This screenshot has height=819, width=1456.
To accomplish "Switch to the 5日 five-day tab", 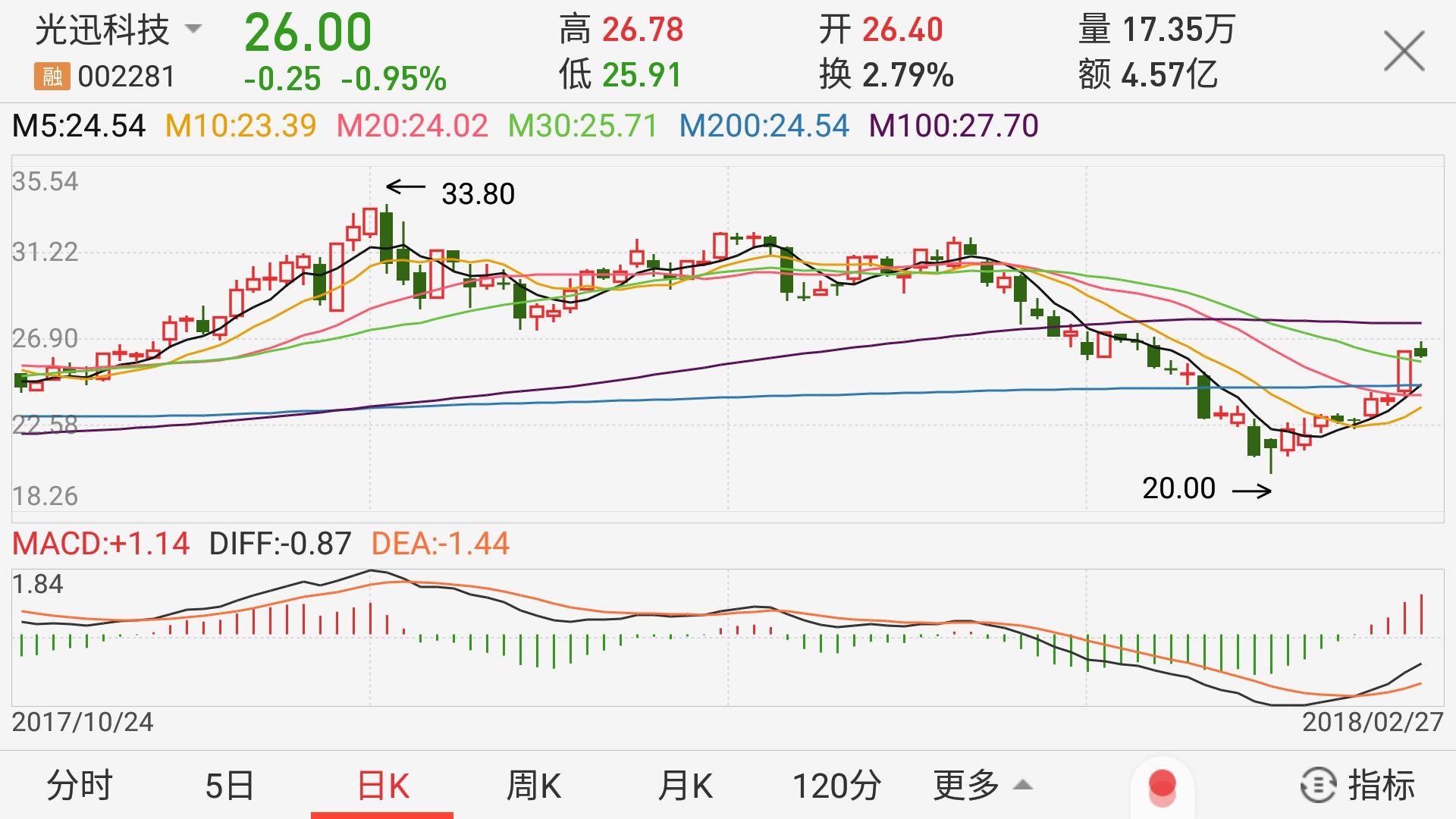I will click(x=229, y=785).
